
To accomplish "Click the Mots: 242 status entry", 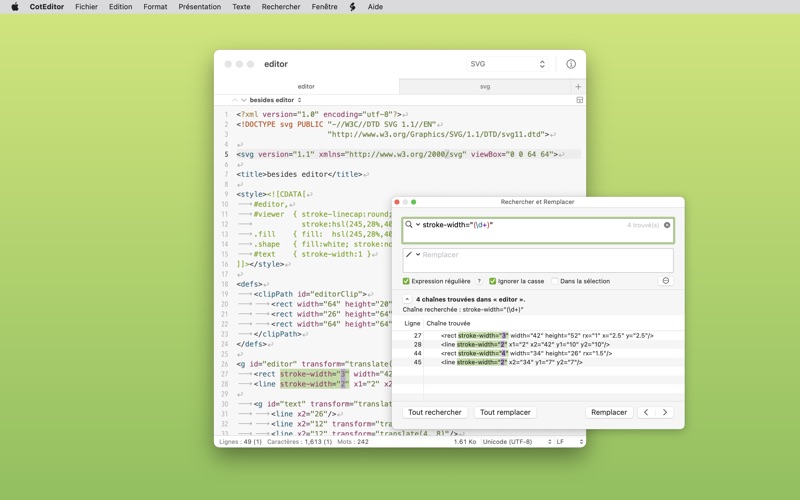I will pos(353,442).
